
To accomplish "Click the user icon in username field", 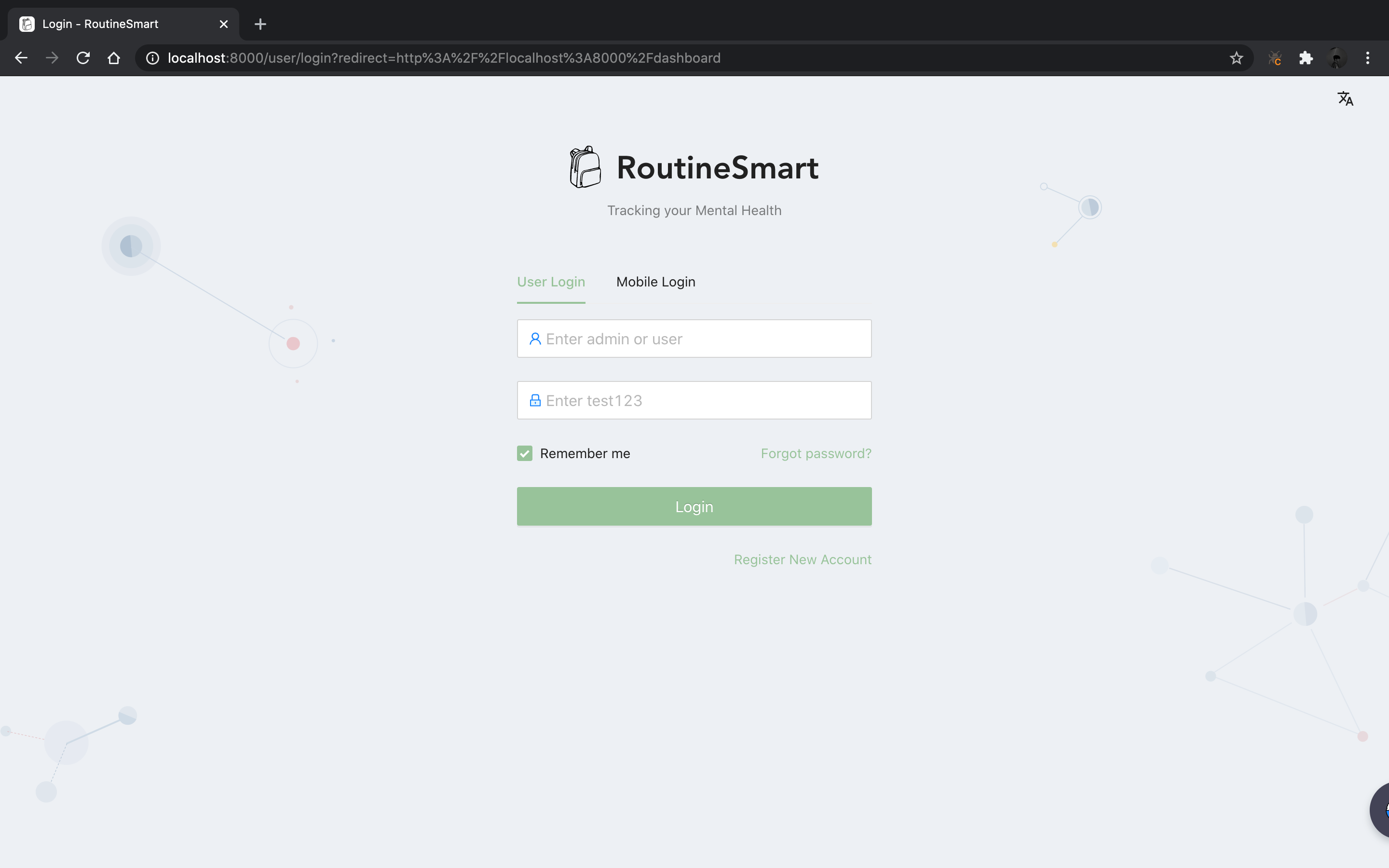I will [535, 339].
